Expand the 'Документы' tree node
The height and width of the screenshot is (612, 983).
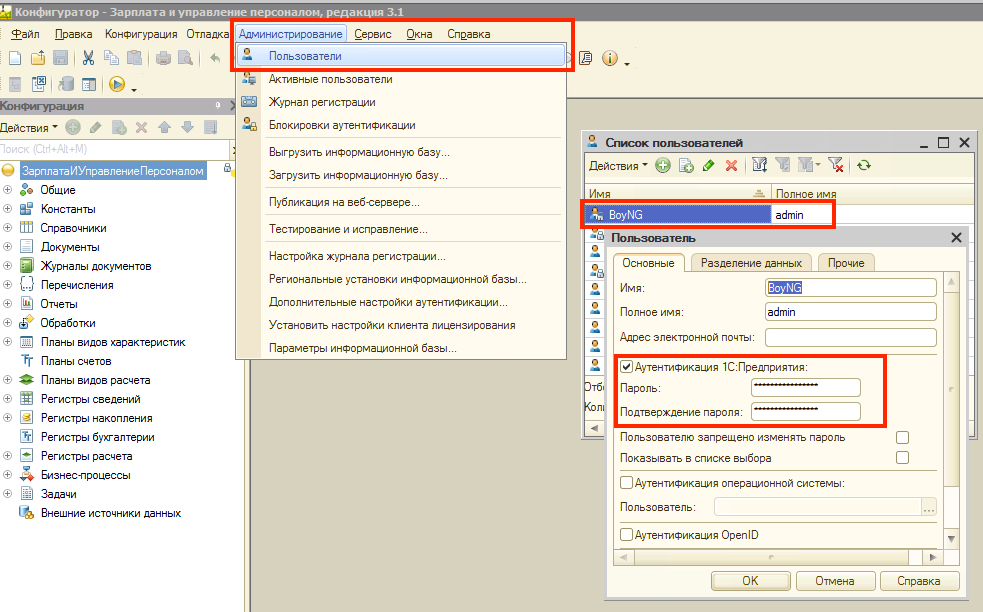pyautogui.click(x=8, y=247)
